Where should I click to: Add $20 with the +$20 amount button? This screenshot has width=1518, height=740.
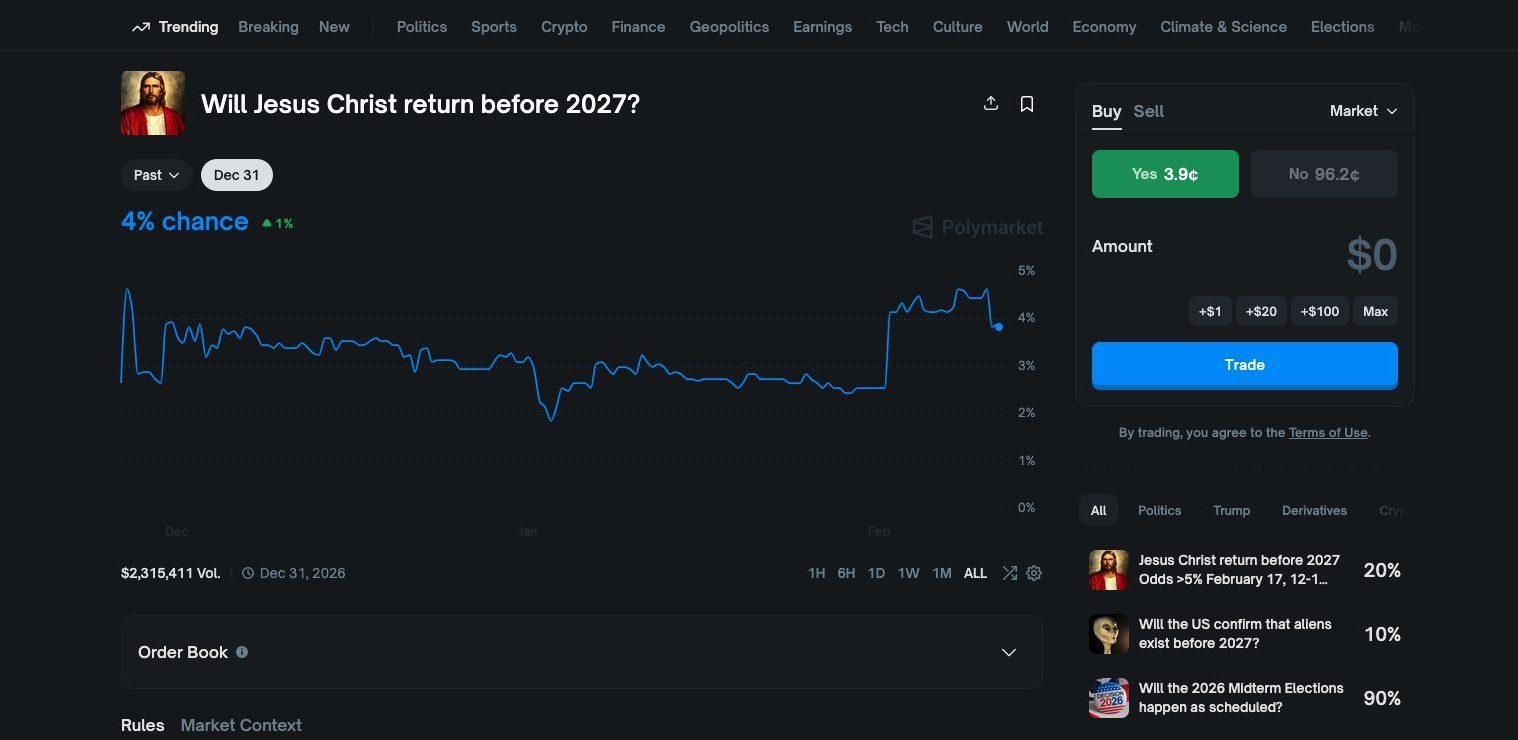1260,311
